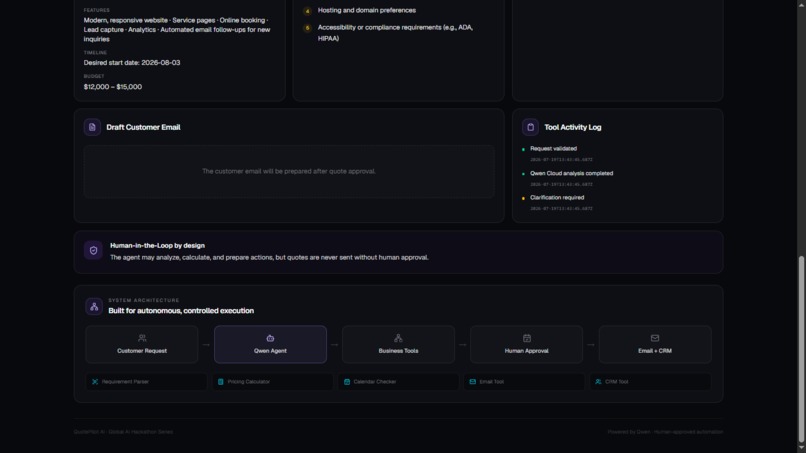Click the CRM Tool person icon
This screenshot has height=453, width=806.
(598, 382)
